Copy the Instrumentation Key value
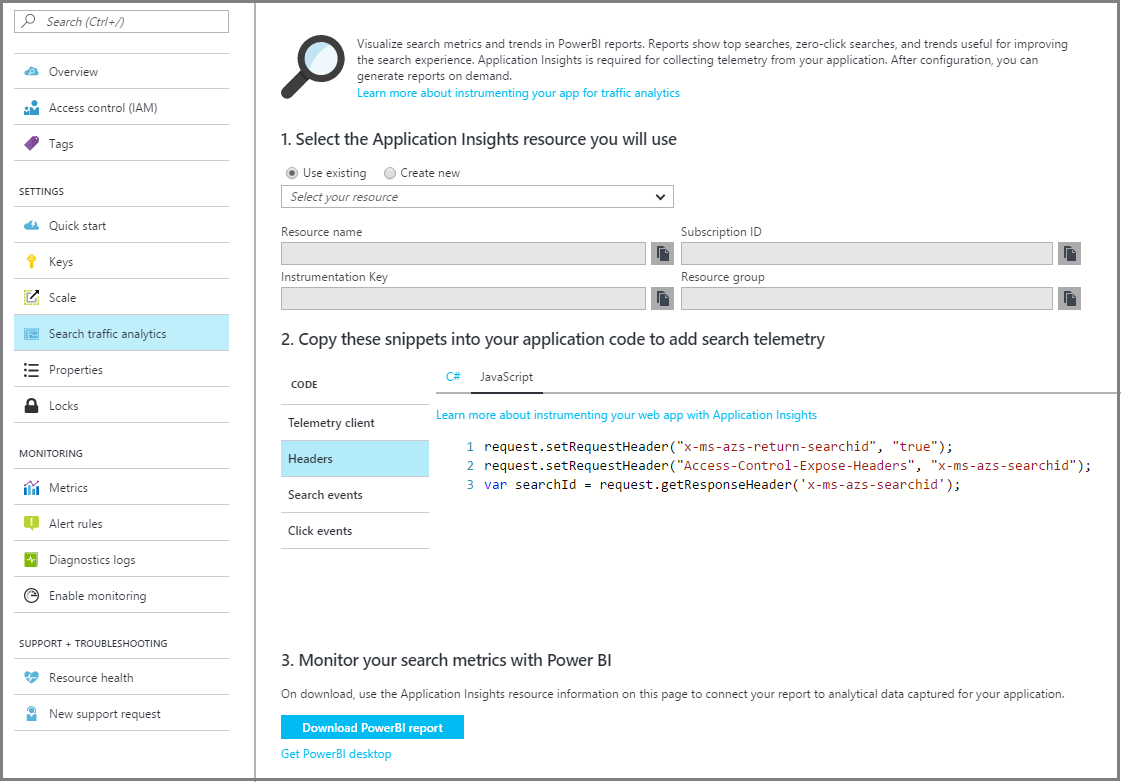This screenshot has height=782, width=1121. (662, 299)
